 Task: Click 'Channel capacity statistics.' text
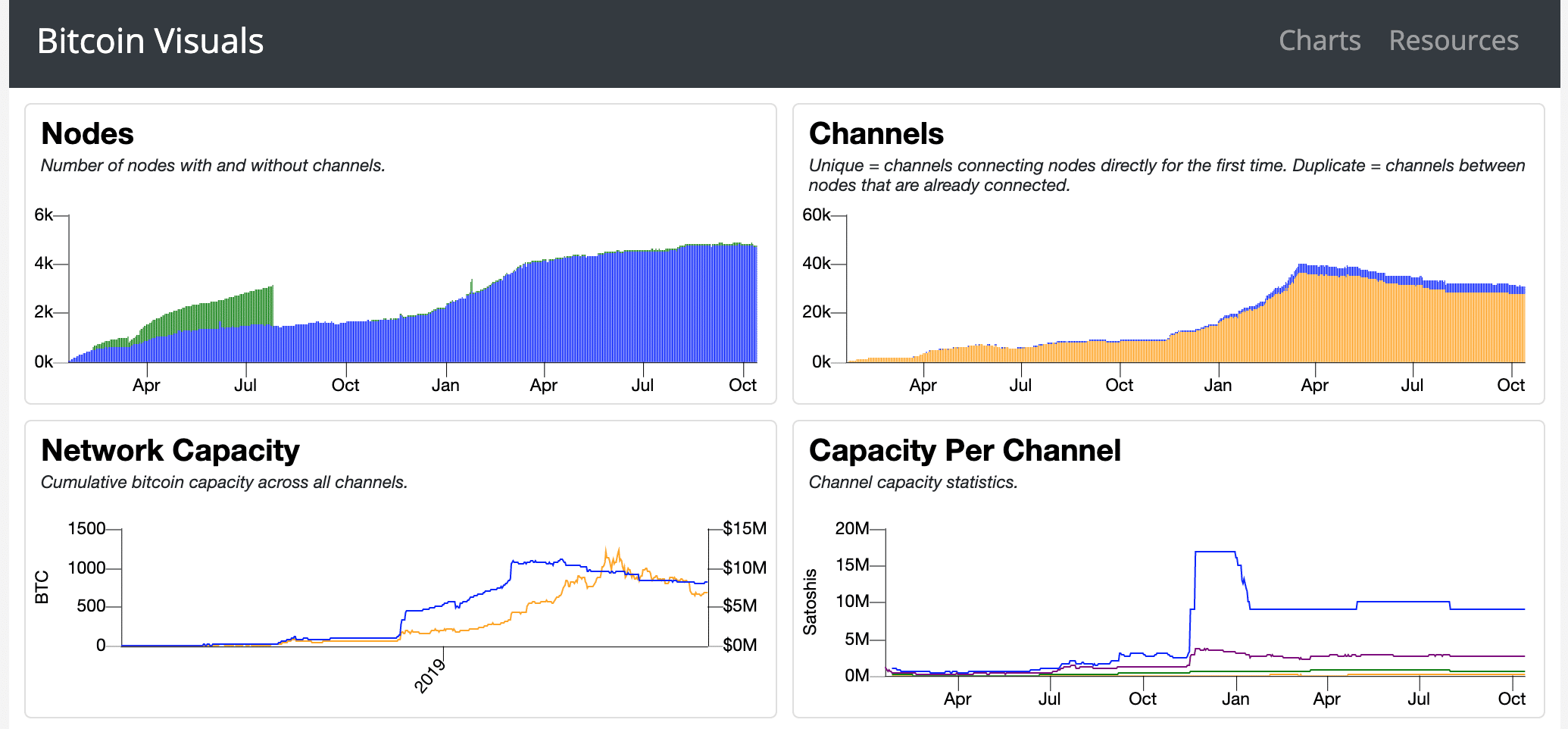913,482
